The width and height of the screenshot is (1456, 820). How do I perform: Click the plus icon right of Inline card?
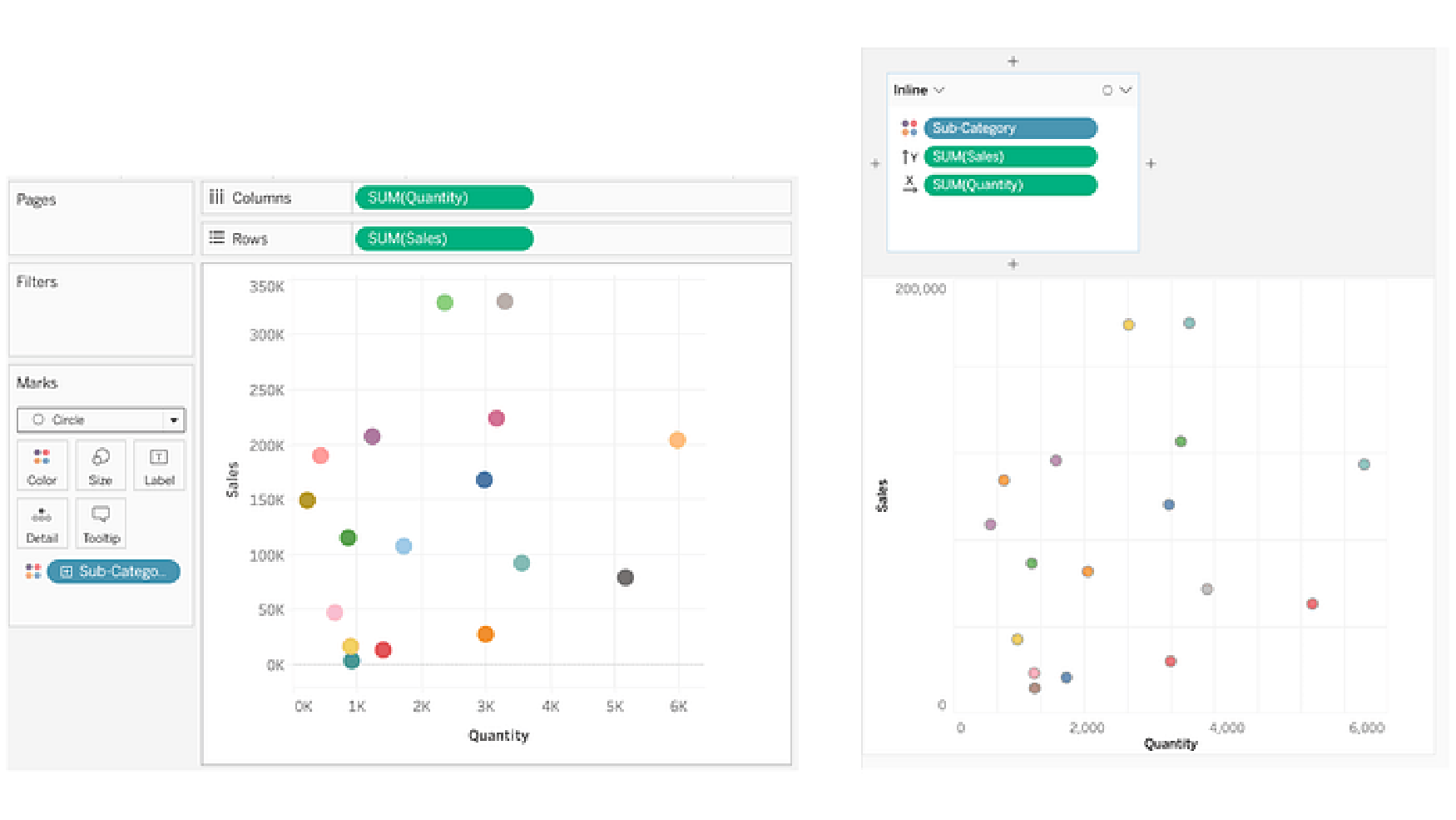click(x=1151, y=164)
